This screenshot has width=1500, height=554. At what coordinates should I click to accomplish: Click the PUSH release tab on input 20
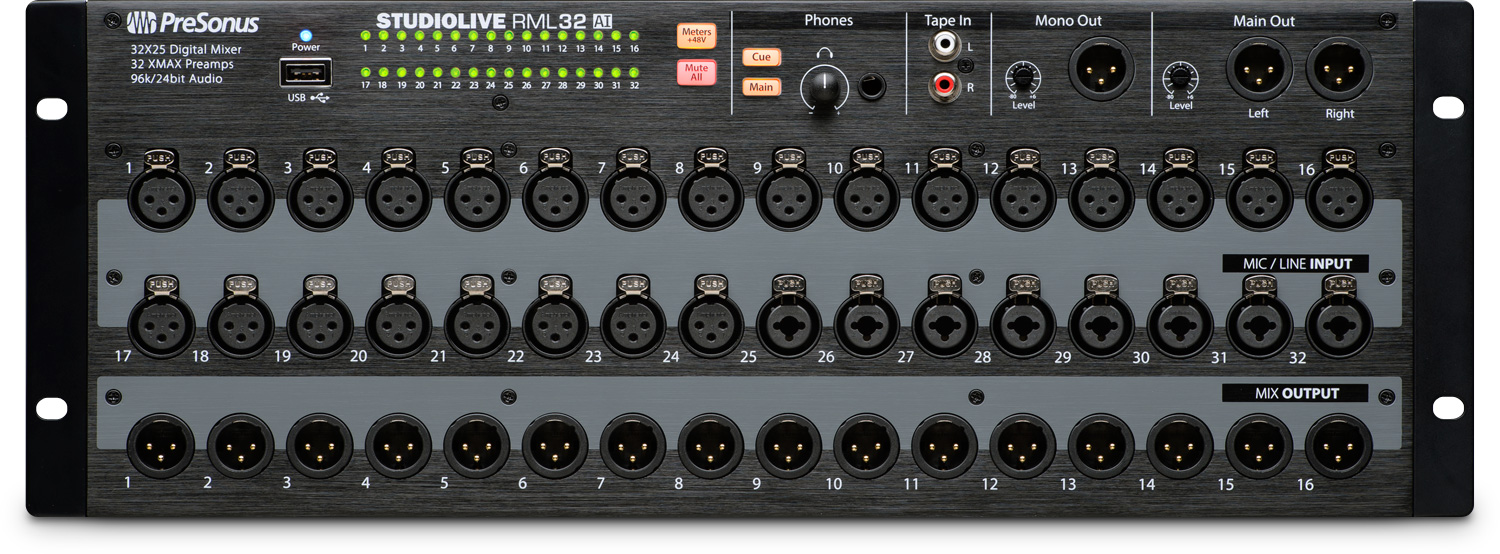[x=398, y=284]
